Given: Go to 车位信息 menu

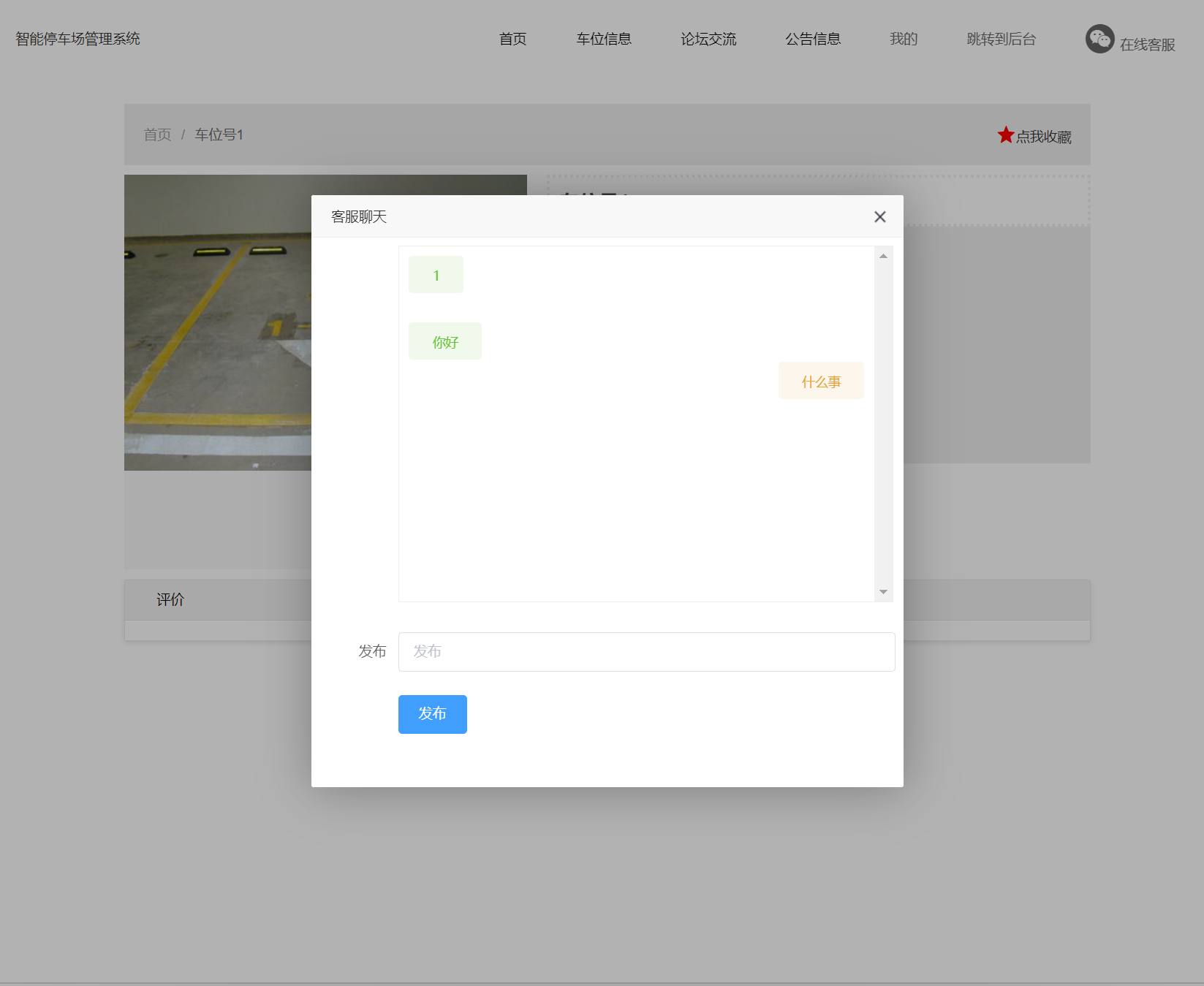Looking at the screenshot, I should pyautogui.click(x=604, y=39).
